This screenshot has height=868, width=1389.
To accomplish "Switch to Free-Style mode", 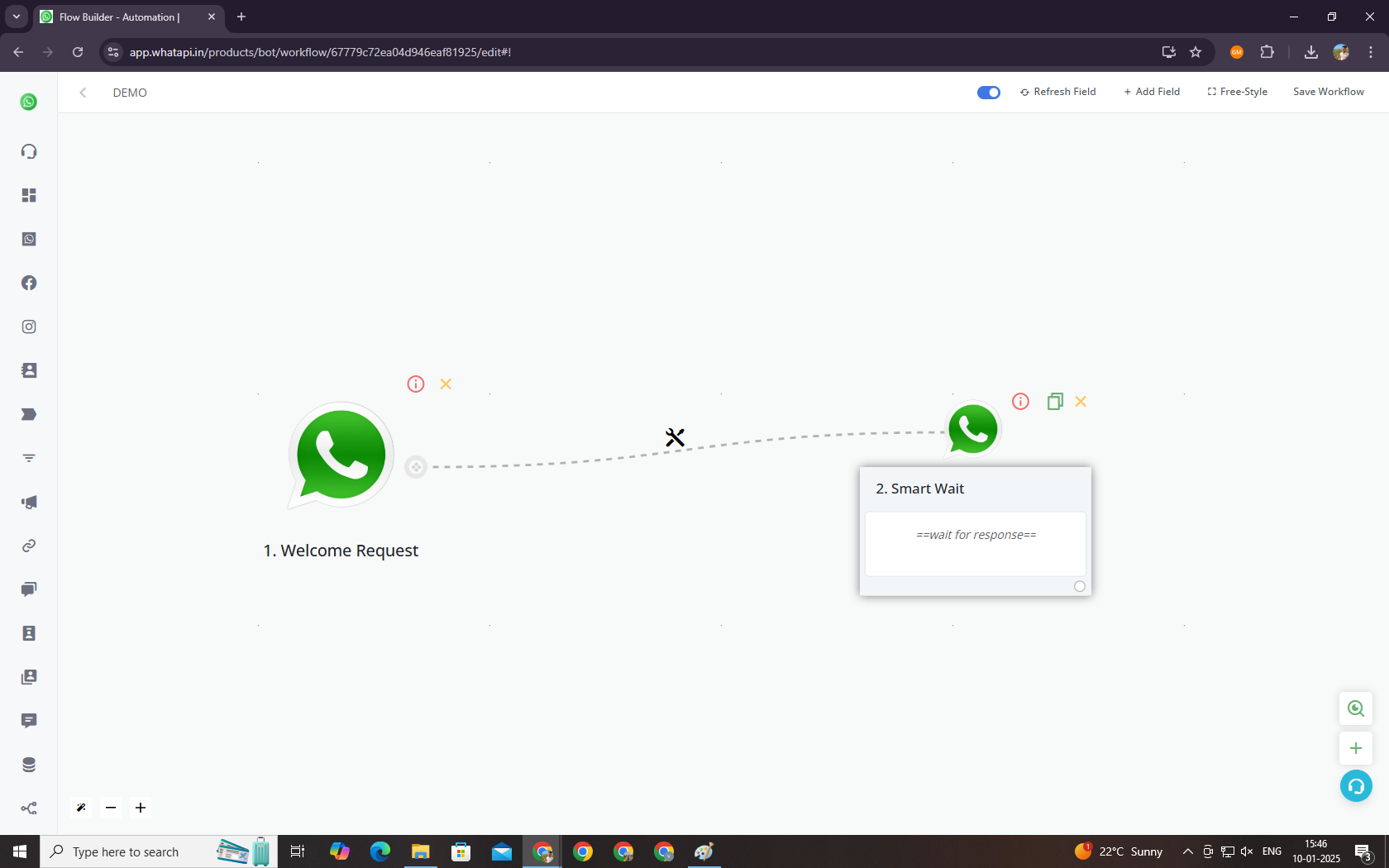I will pyautogui.click(x=1238, y=92).
